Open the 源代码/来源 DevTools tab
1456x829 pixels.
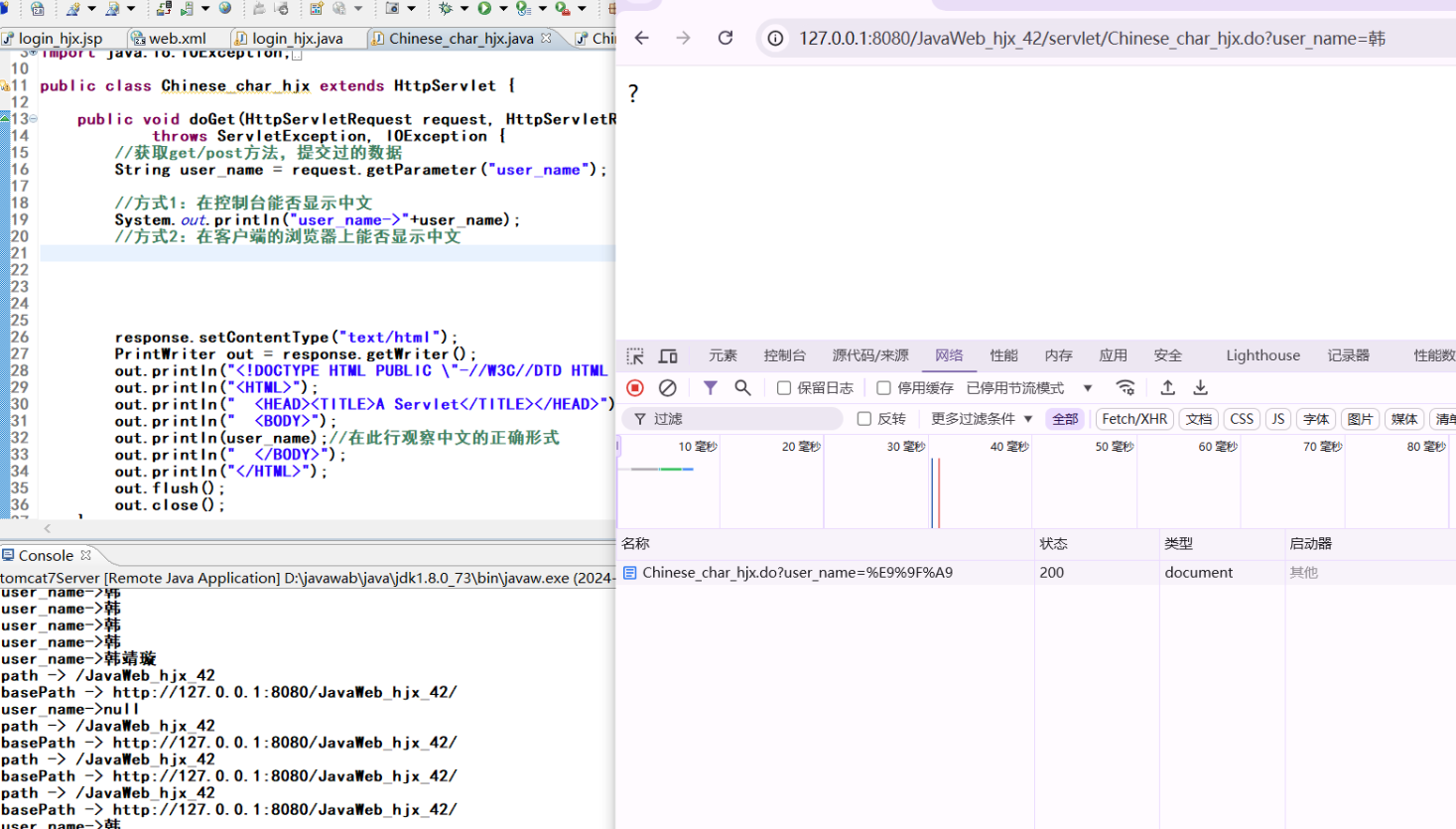[x=870, y=355]
